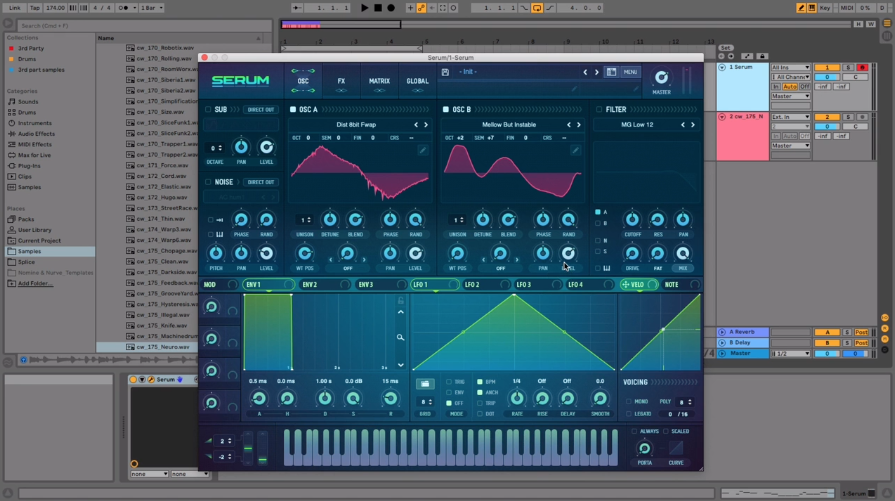Click the Filter Cutoff knob
The width and height of the screenshot is (895, 501).
tap(632, 220)
